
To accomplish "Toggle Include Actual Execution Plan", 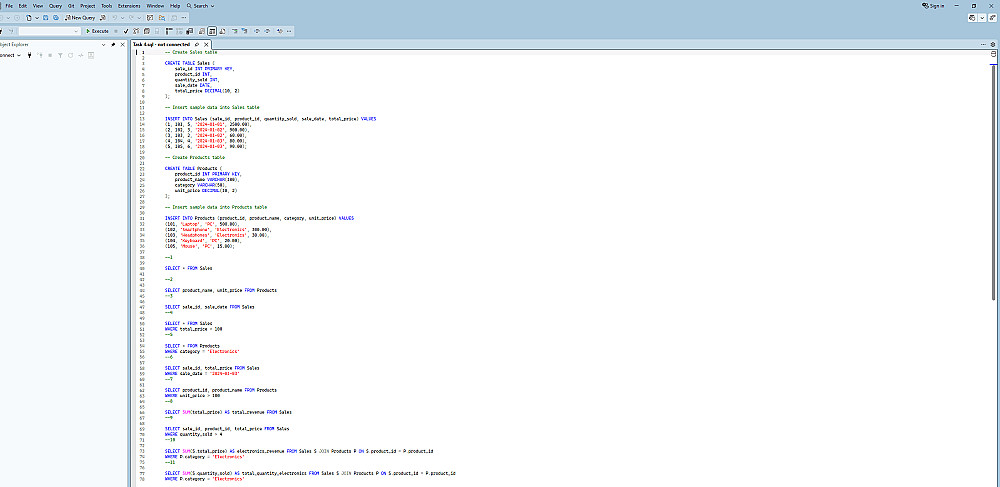I will [x=169, y=31].
